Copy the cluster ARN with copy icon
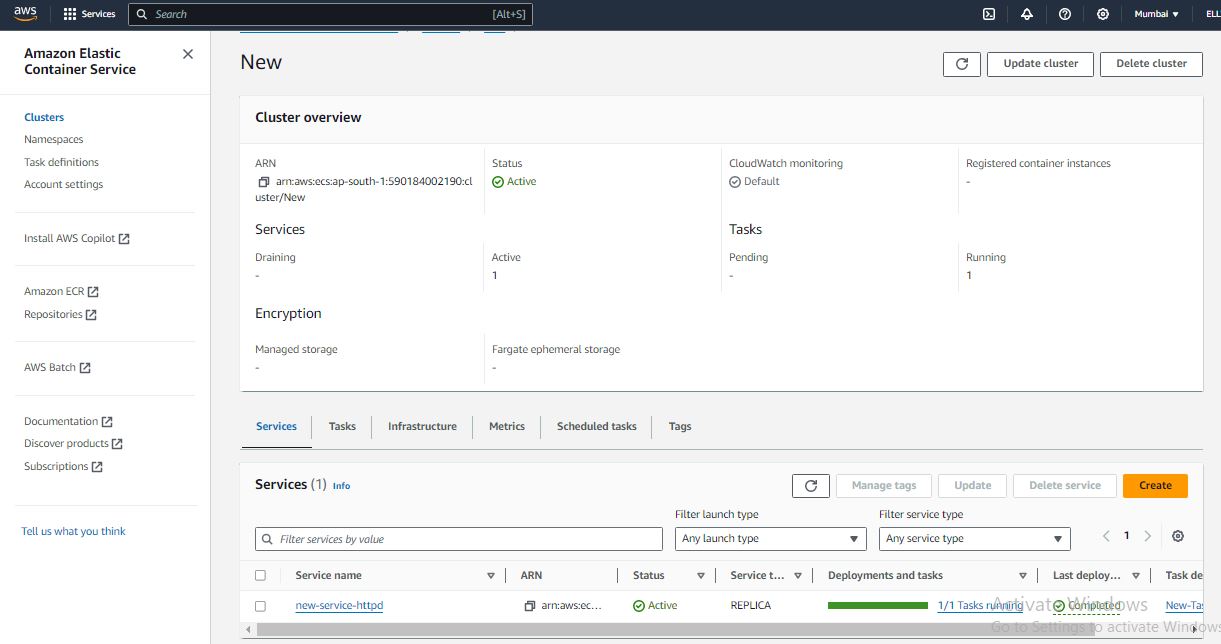1221x644 pixels. point(264,182)
